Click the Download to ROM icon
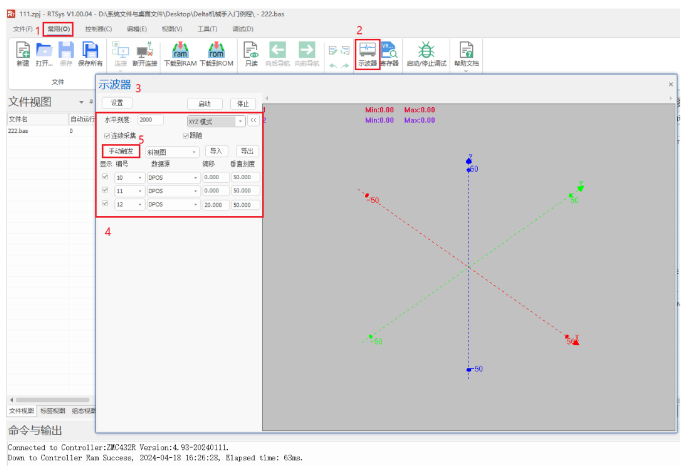The width and height of the screenshot is (688, 470). pos(216,50)
